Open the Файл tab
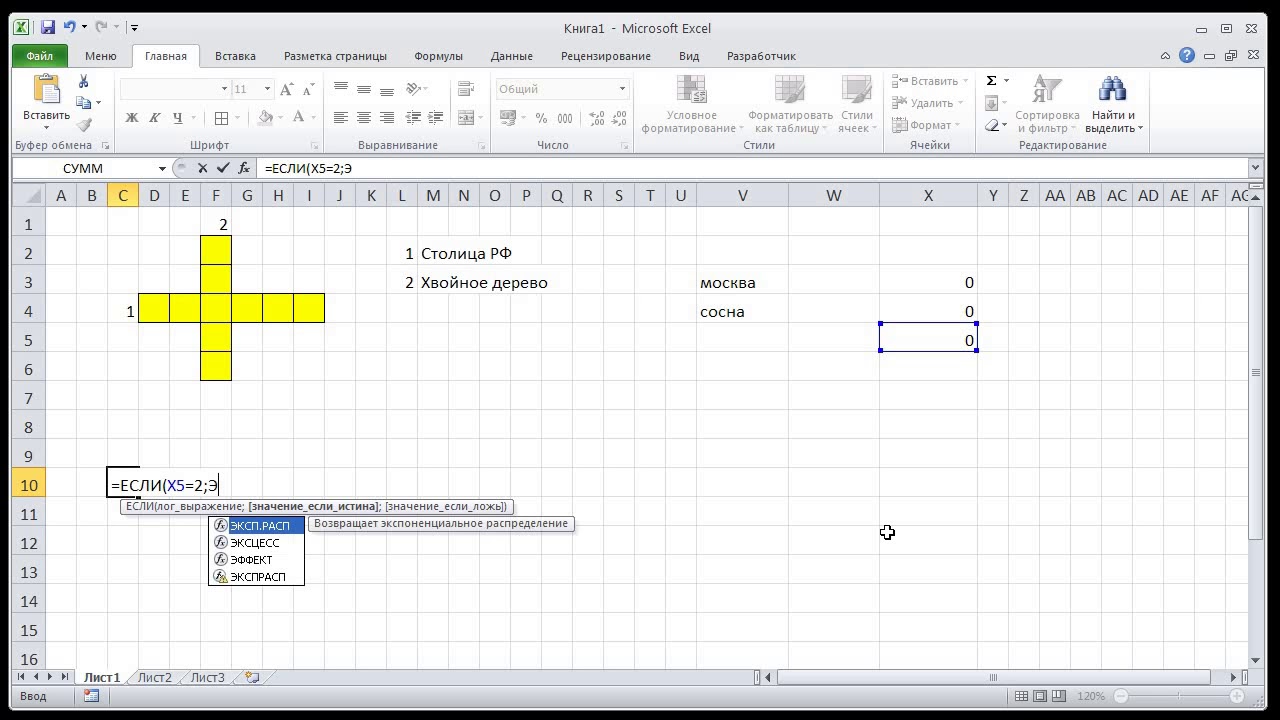 [x=40, y=56]
